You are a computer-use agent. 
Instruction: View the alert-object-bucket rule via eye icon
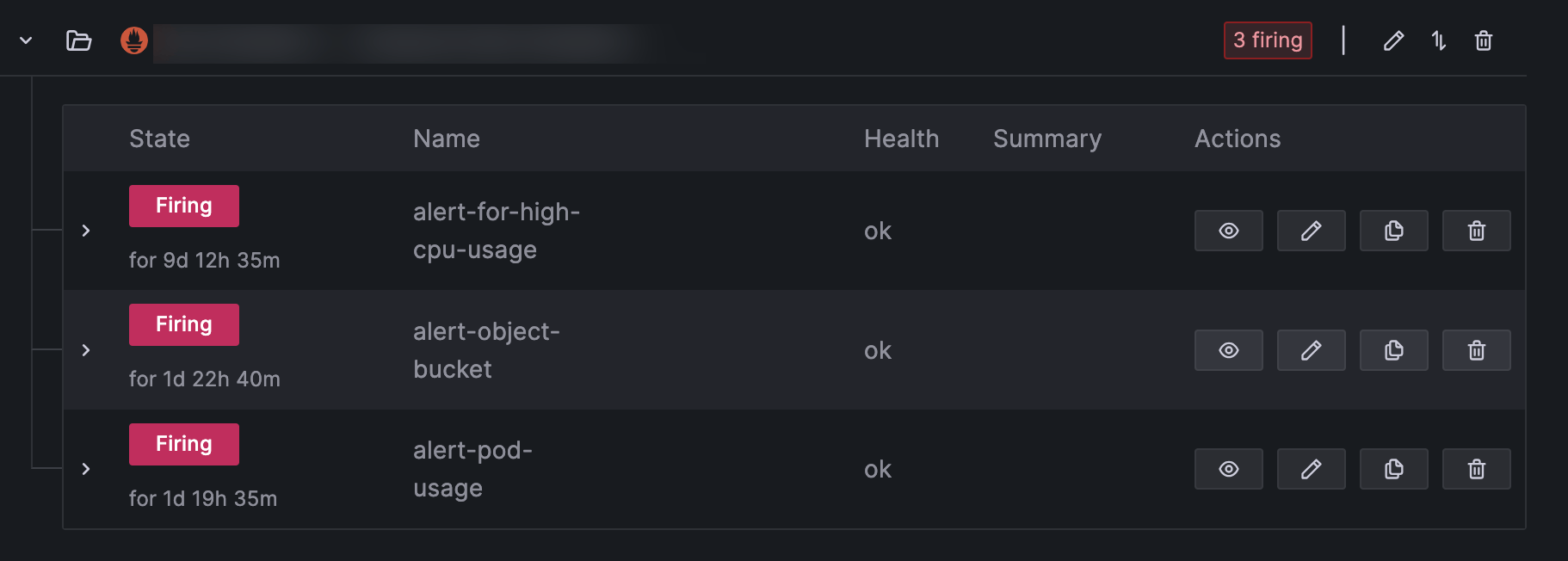(x=1228, y=350)
